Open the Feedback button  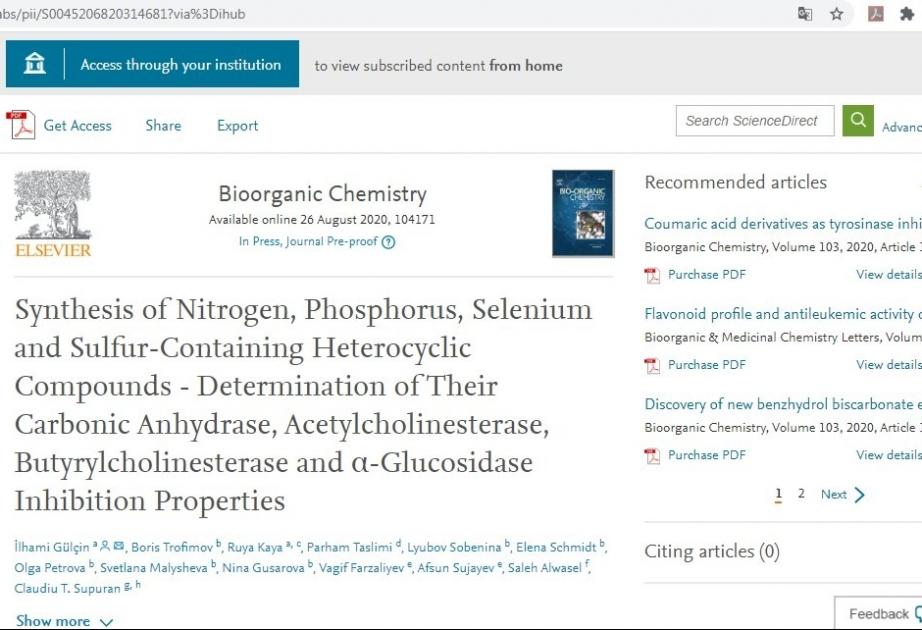[x=878, y=614]
